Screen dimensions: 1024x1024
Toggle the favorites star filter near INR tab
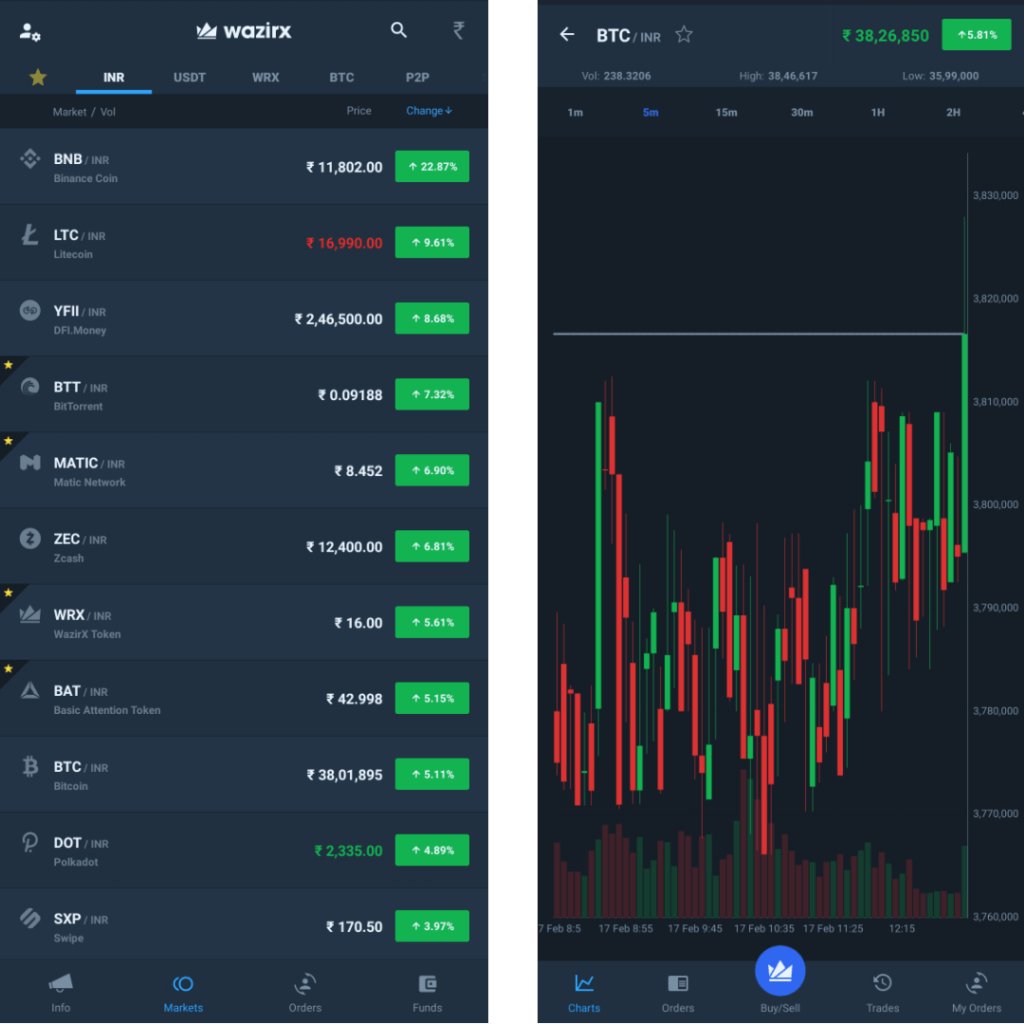click(x=38, y=77)
